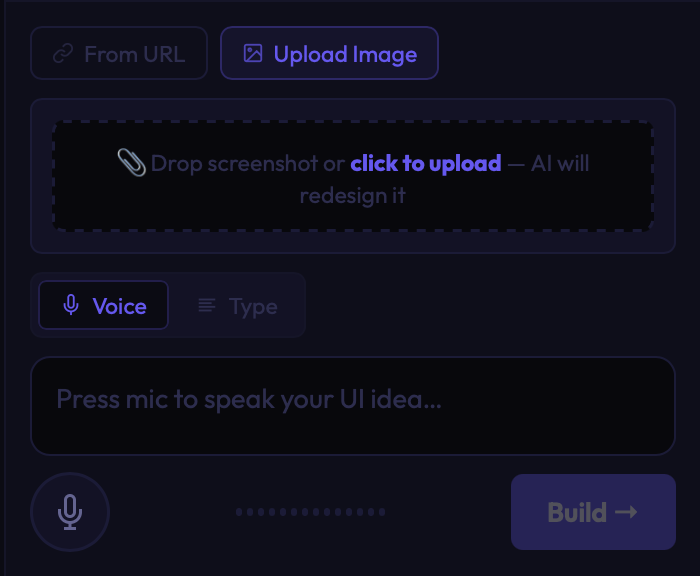Click the text lines icon beside Type
The height and width of the screenshot is (576, 700).
coord(207,306)
